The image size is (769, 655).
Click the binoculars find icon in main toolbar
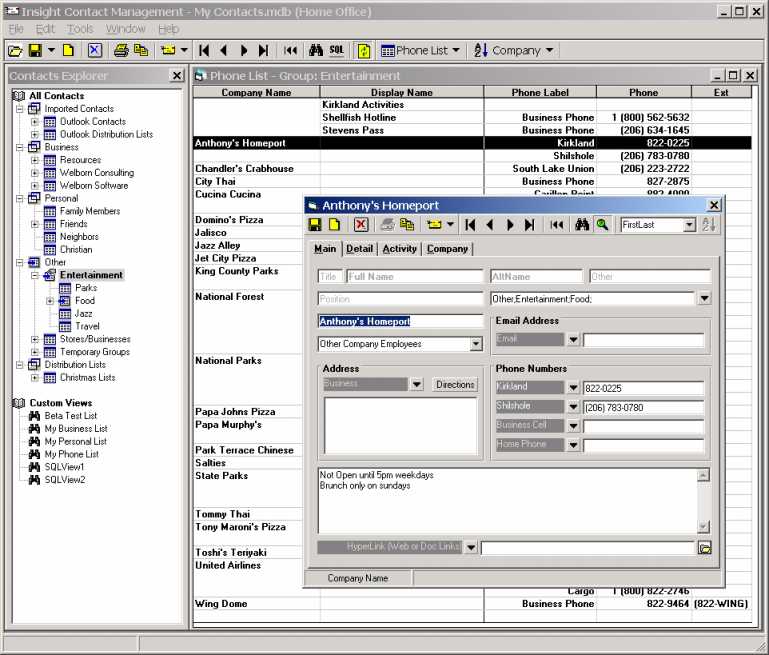point(316,50)
